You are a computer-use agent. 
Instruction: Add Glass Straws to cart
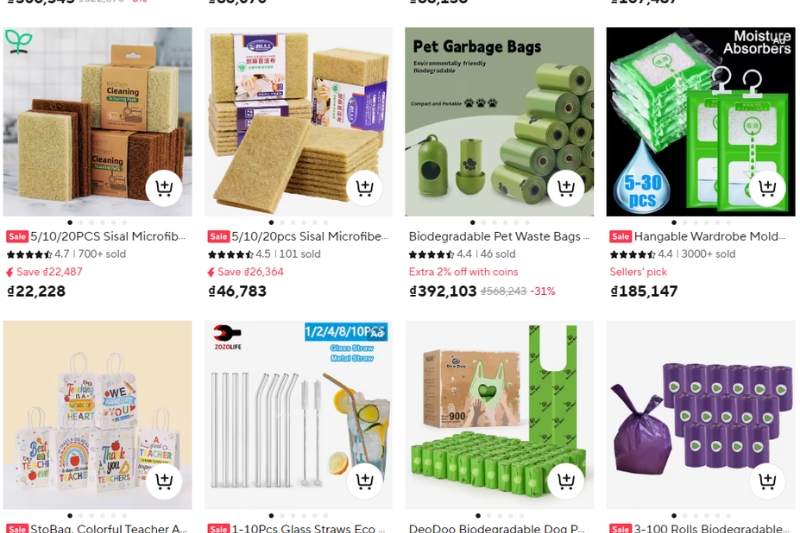364,481
